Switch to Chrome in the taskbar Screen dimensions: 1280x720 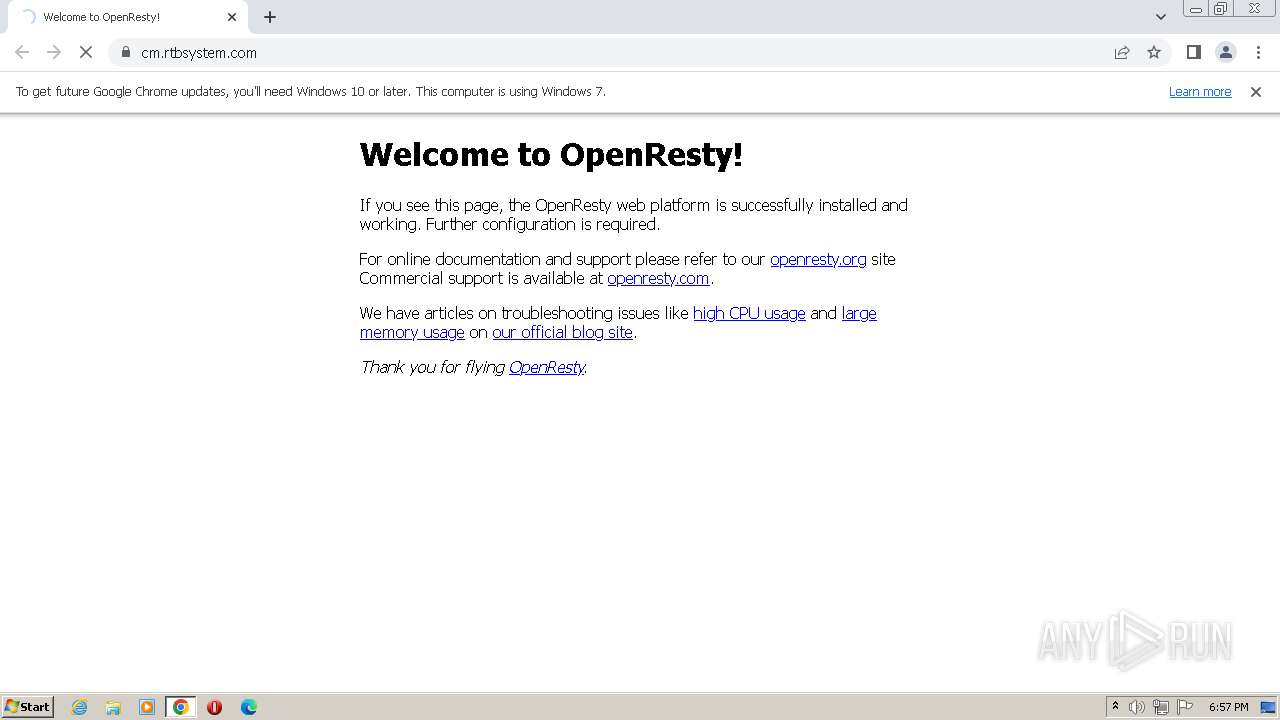point(181,707)
